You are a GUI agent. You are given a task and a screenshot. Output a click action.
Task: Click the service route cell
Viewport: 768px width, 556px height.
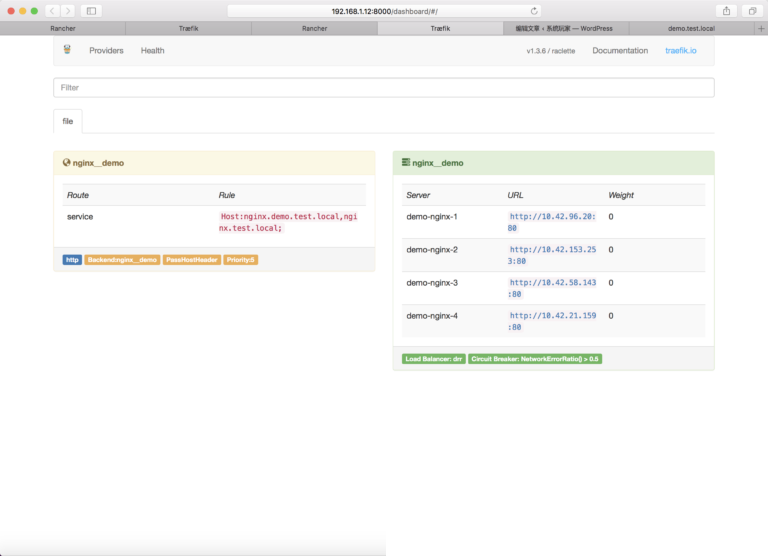pyautogui.click(x=80, y=217)
